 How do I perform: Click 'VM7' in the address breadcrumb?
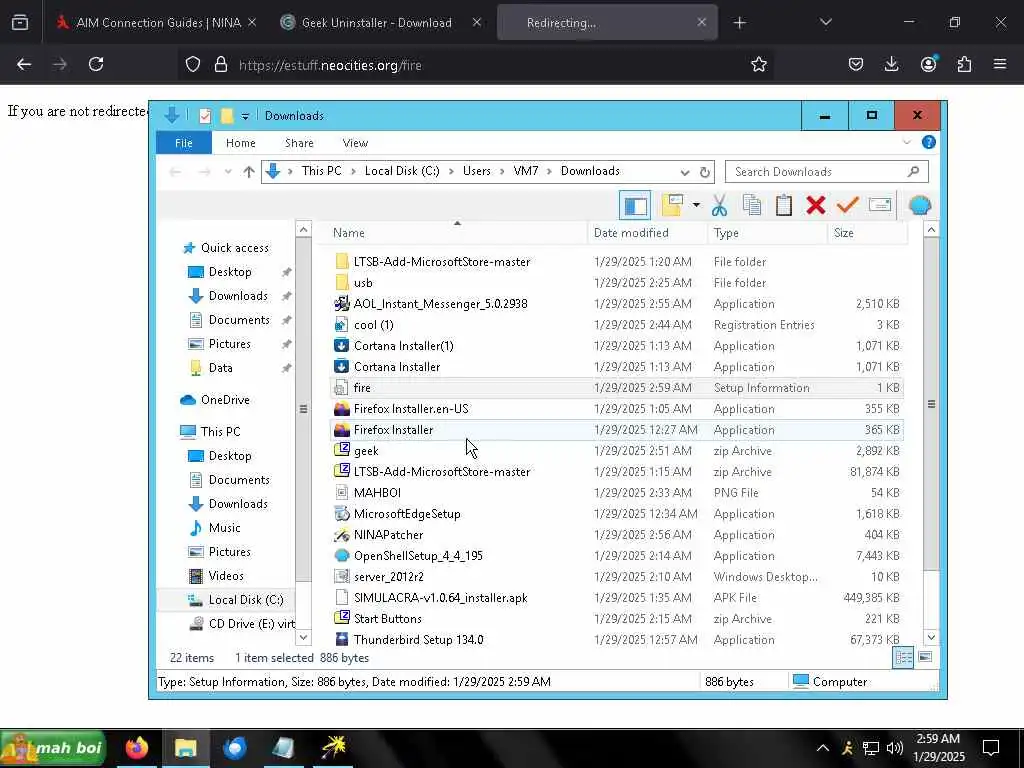(x=526, y=171)
